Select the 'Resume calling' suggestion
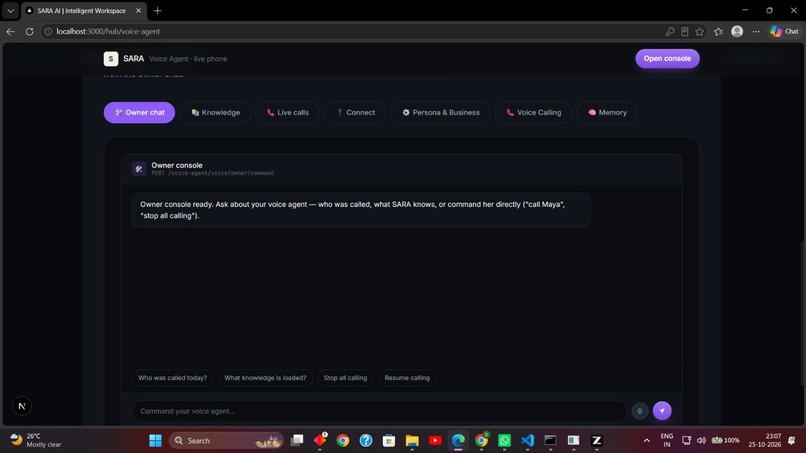 coord(407,378)
